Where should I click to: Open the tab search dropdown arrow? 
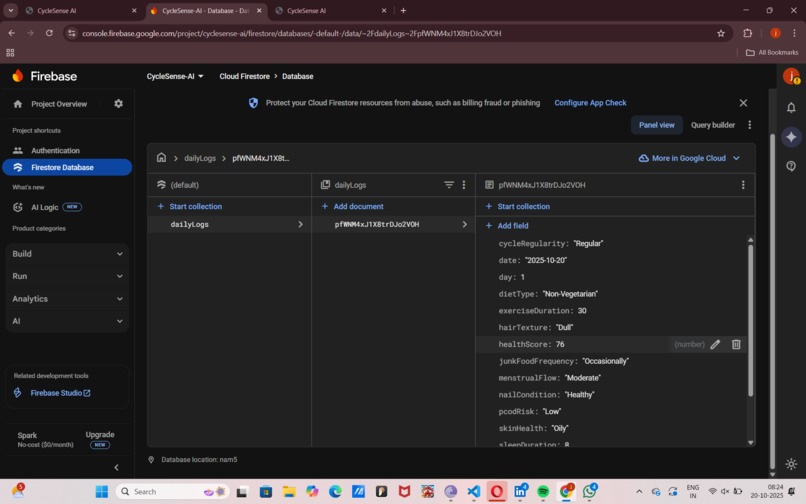[x=10, y=10]
